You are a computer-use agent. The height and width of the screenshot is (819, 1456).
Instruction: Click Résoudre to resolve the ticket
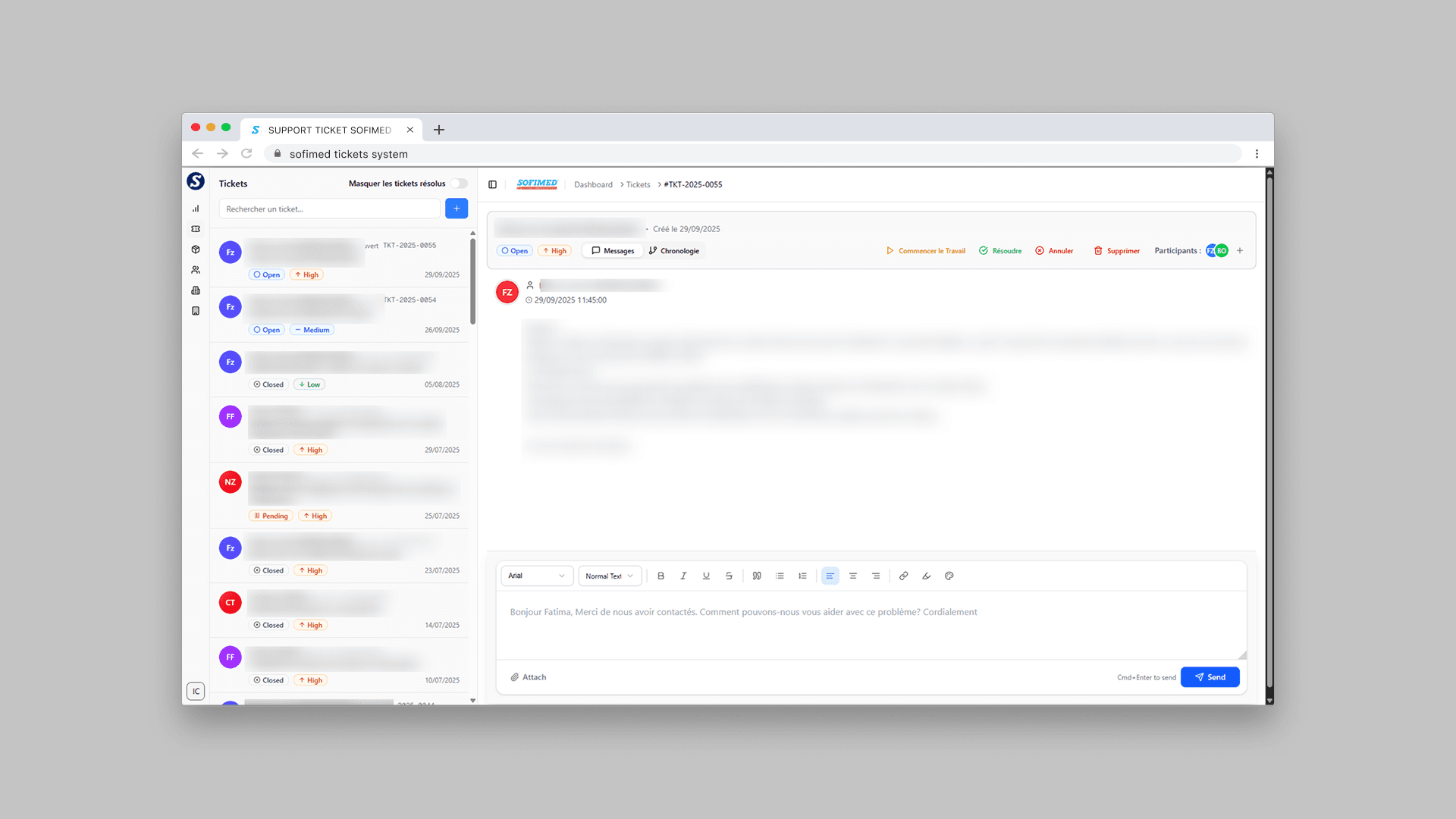point(999,250)
